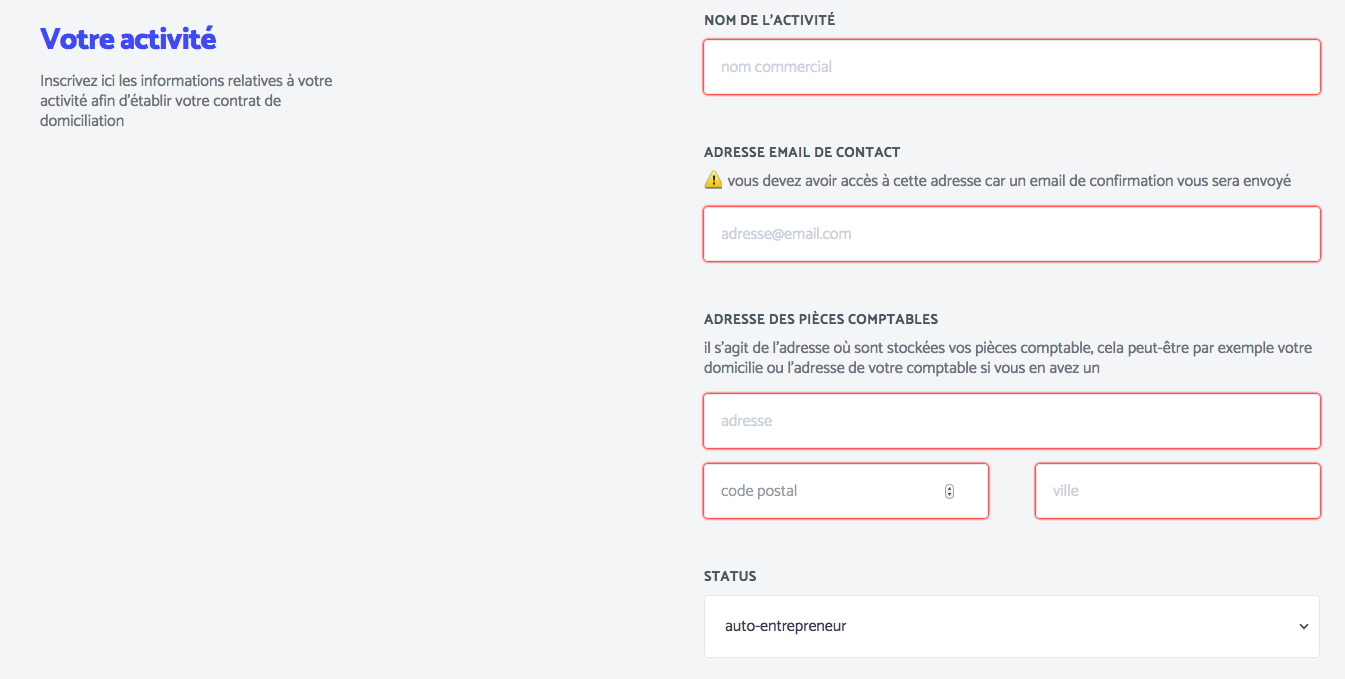Image resolution: width=1345 pixels, height=679 pixels.
Task: Open the auto-entrepreneur status dropdown
Action: tap(1012, 627)
